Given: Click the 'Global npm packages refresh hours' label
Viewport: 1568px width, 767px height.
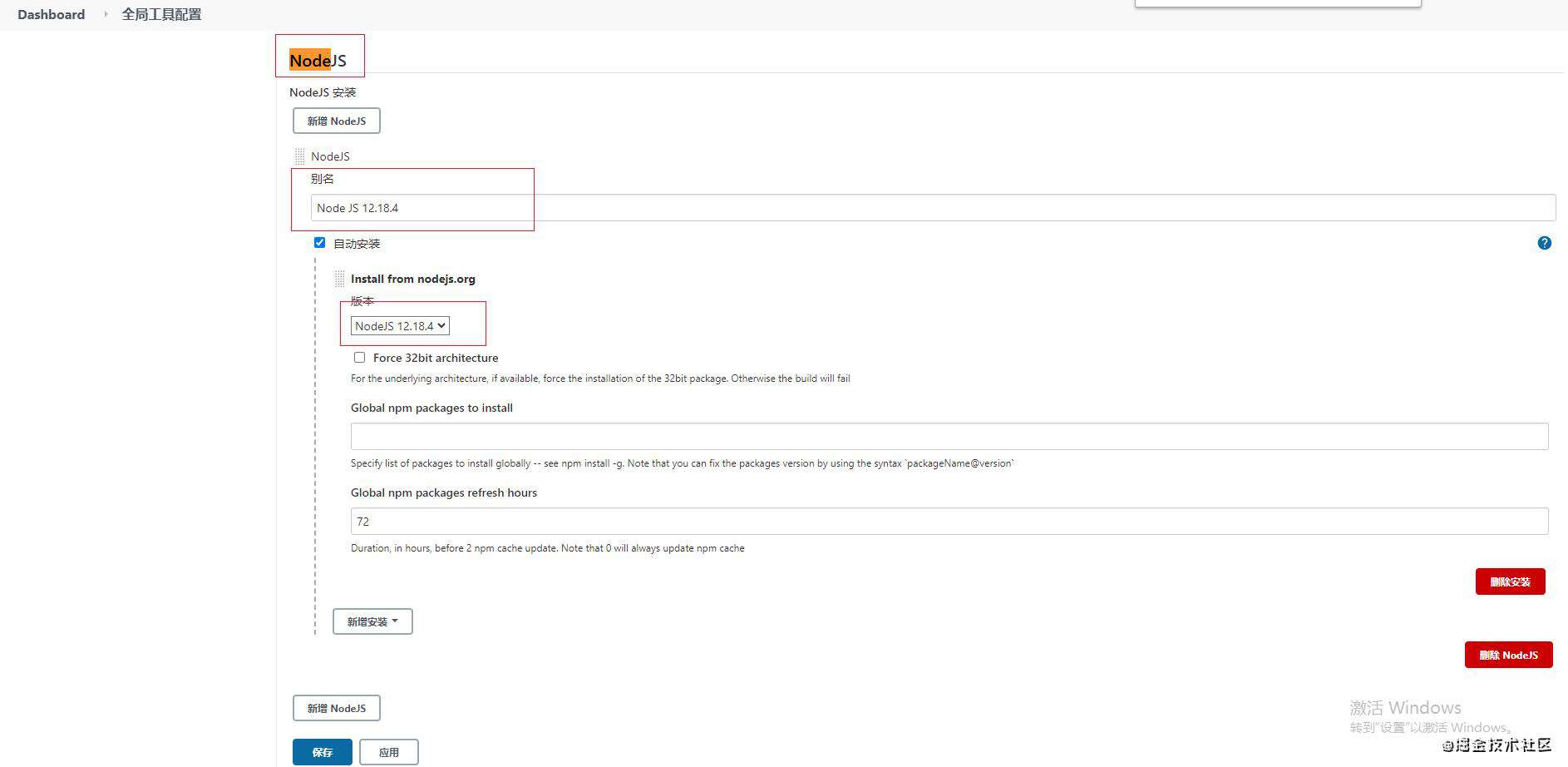Looking at the screenshot, I should click(444, 492).
